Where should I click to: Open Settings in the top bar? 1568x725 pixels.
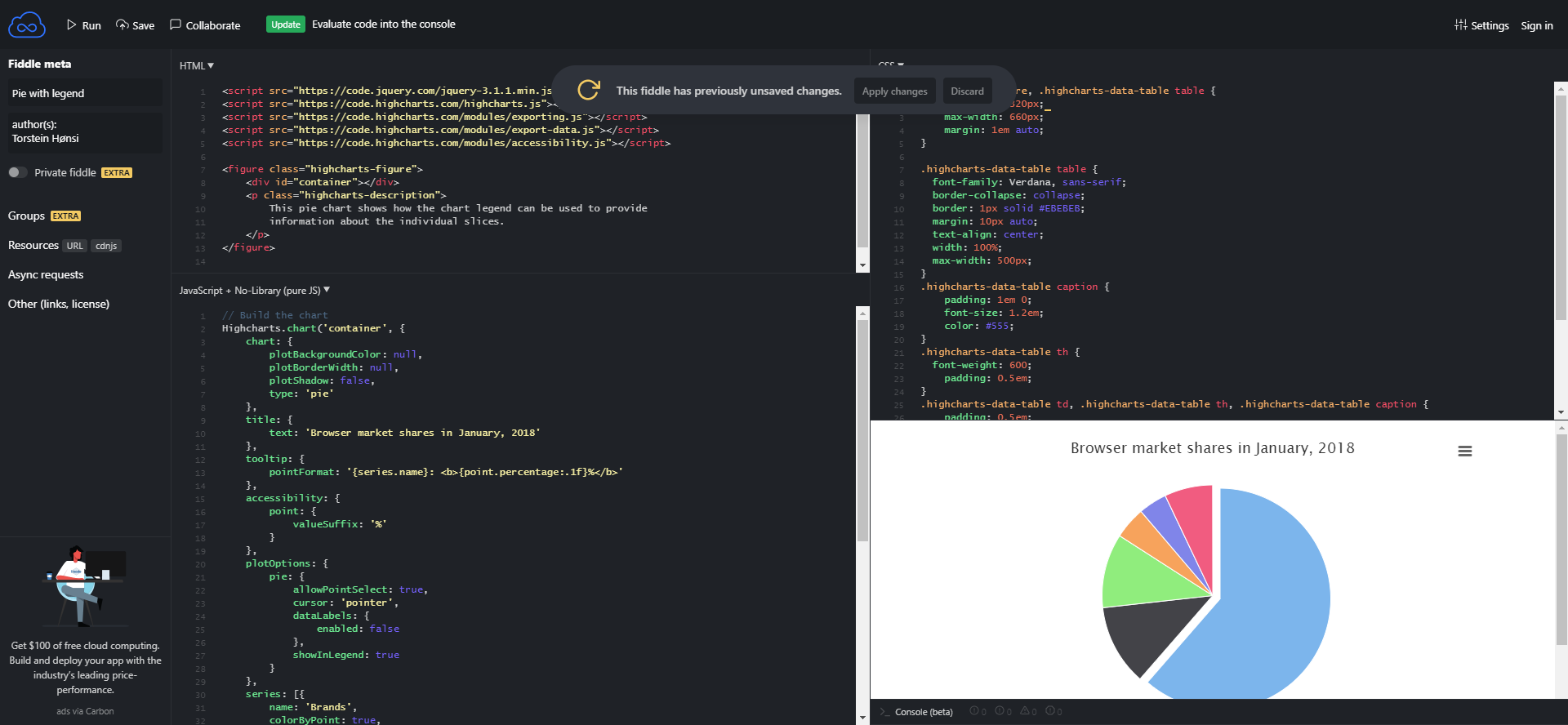pyautogui.click(x=1481, y=25)
